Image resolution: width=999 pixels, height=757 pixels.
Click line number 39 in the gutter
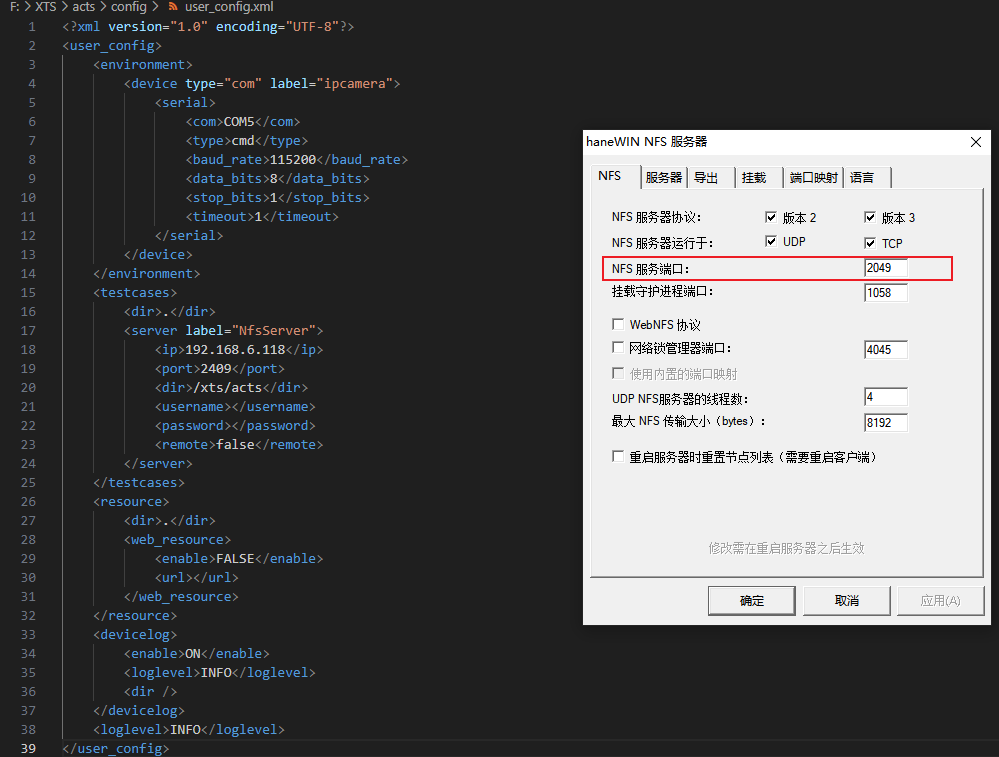[x=28, y=748]
